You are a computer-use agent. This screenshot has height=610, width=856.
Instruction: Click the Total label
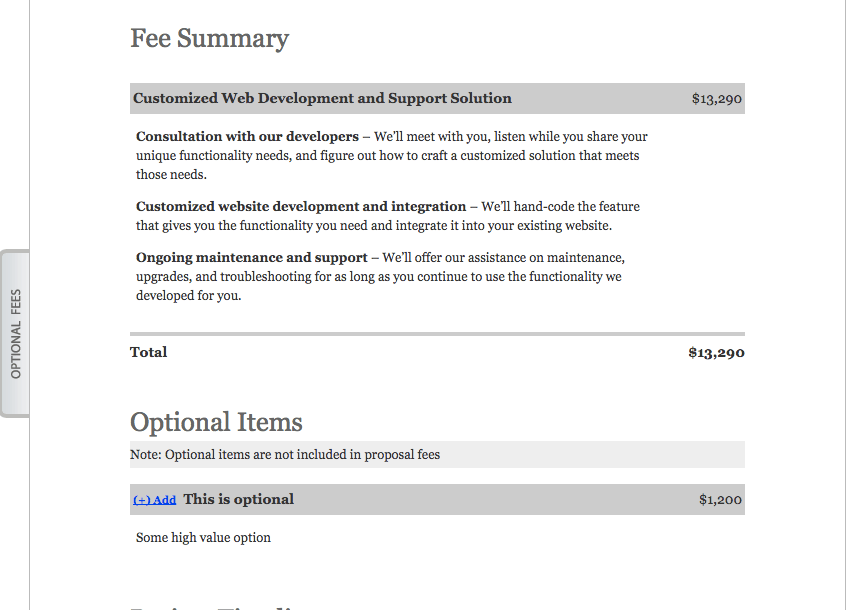[148, 352]
